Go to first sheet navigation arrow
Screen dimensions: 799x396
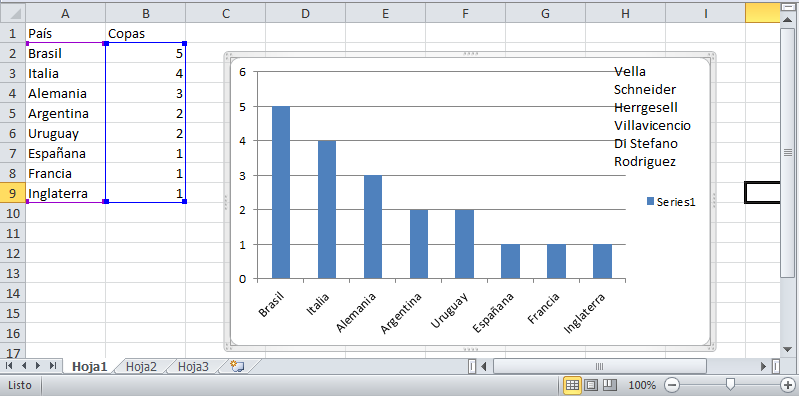tap(9, 366)
